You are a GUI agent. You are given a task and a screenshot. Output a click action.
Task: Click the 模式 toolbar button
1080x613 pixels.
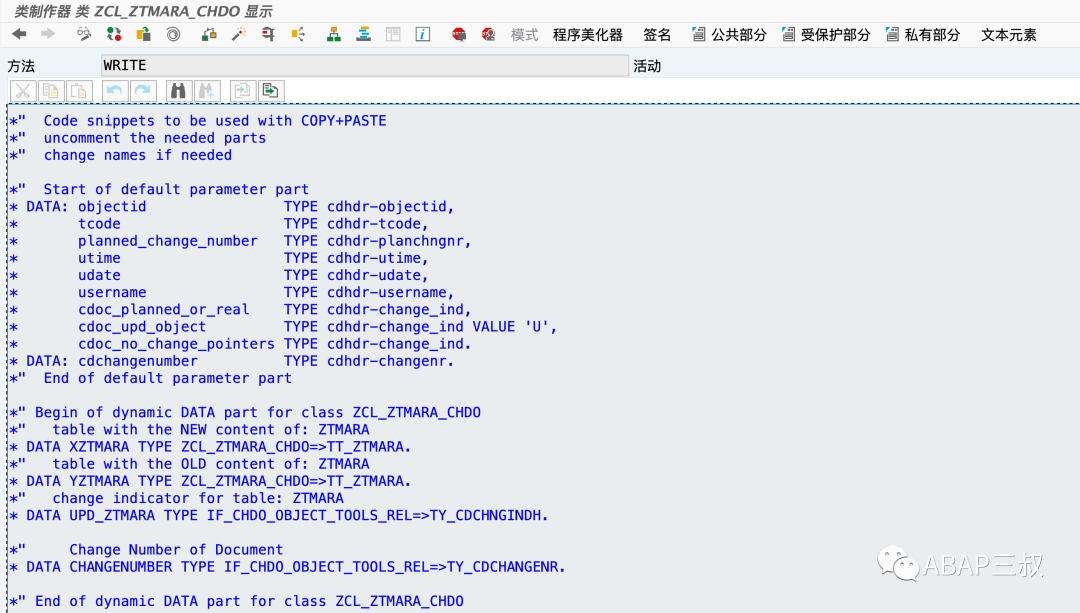point(524,34)
